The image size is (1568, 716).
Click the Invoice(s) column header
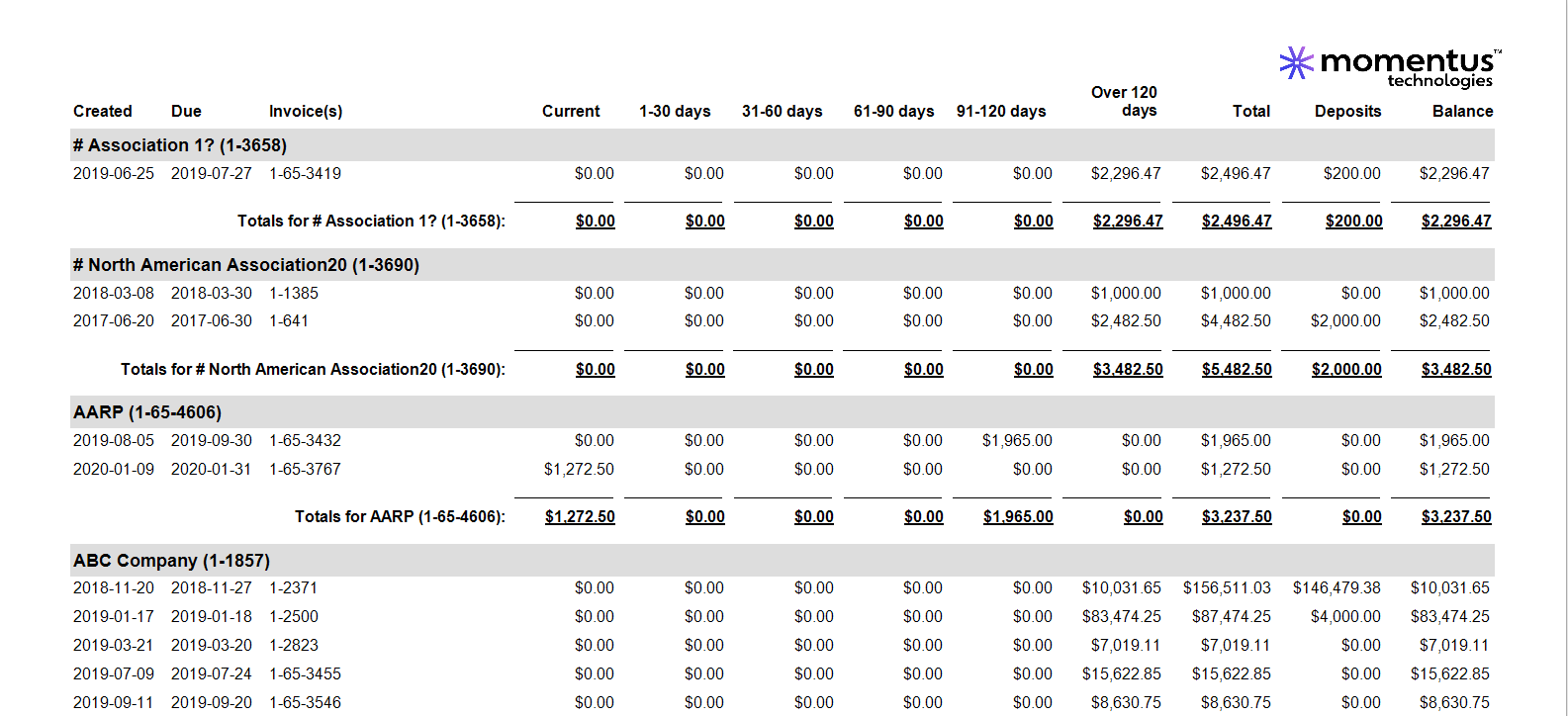[x=306, y=111]
